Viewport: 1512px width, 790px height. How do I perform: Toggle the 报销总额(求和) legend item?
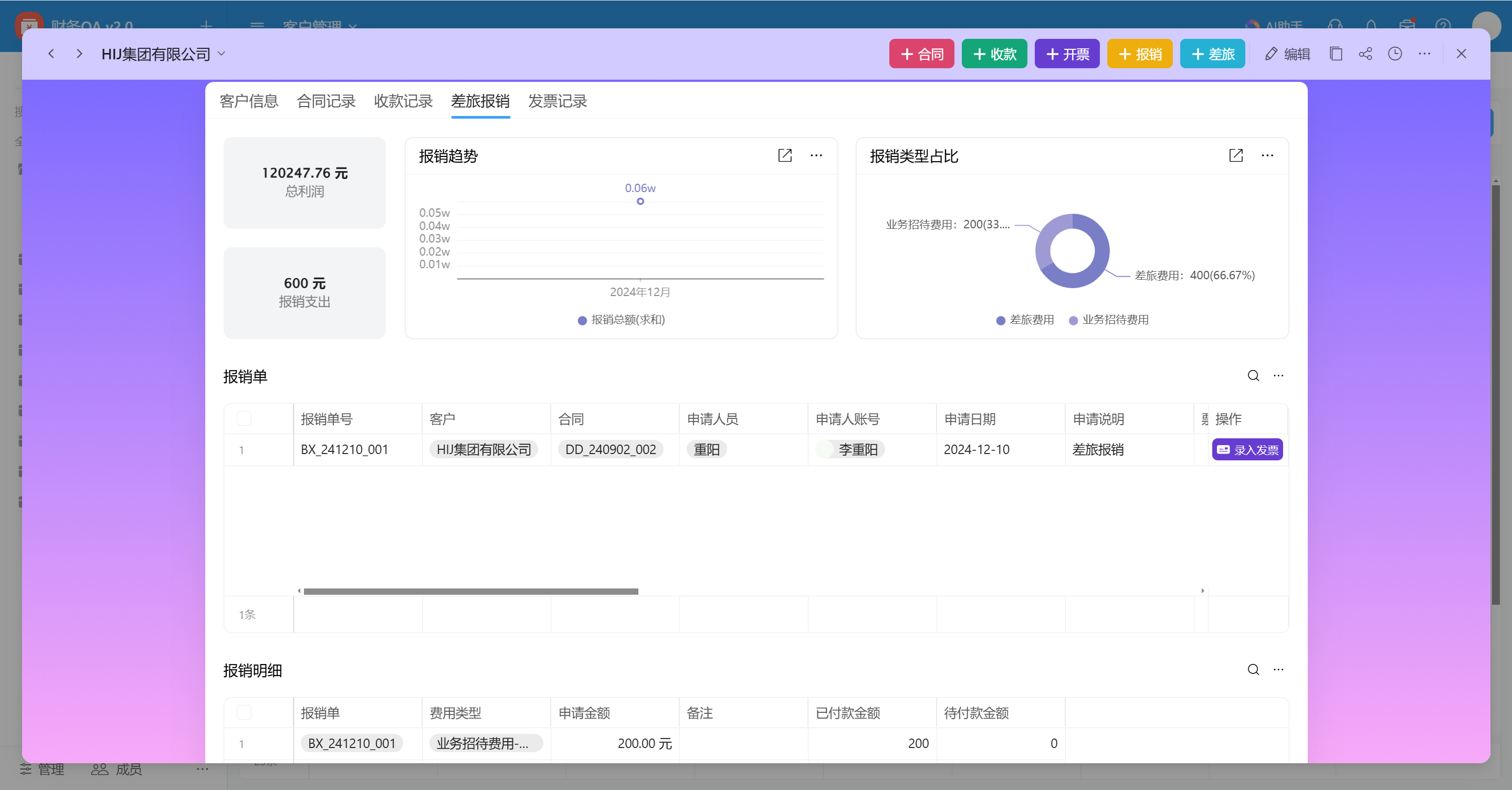click(622, 320)
